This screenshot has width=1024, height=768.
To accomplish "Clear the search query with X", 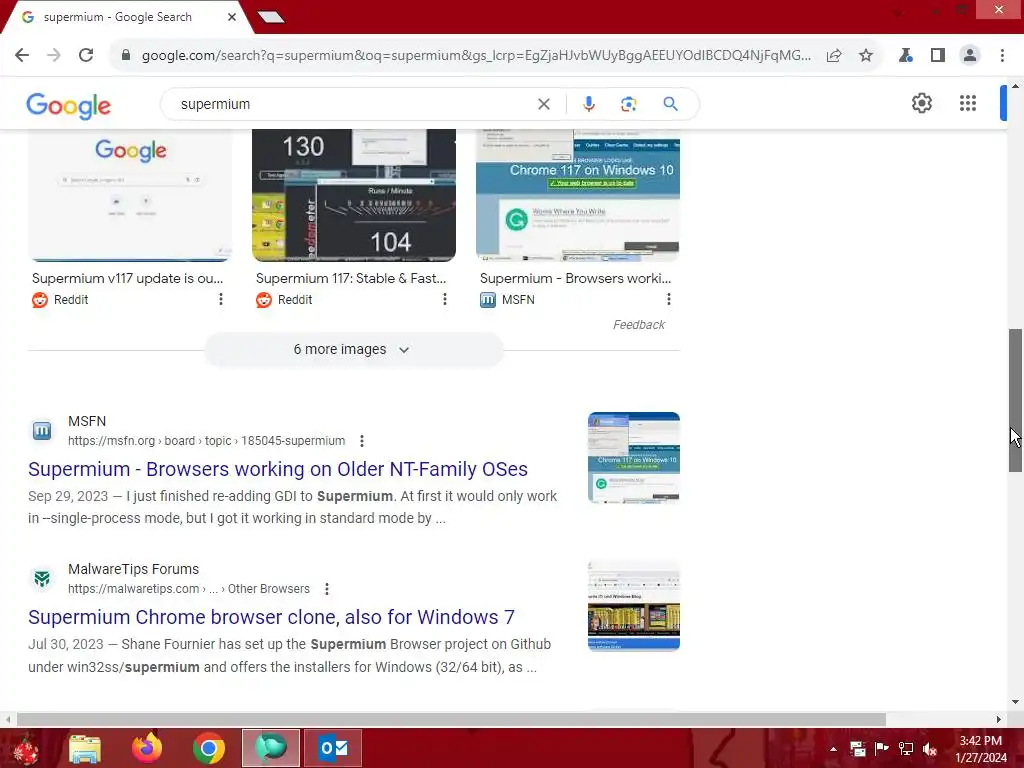I will click(543, 104).
